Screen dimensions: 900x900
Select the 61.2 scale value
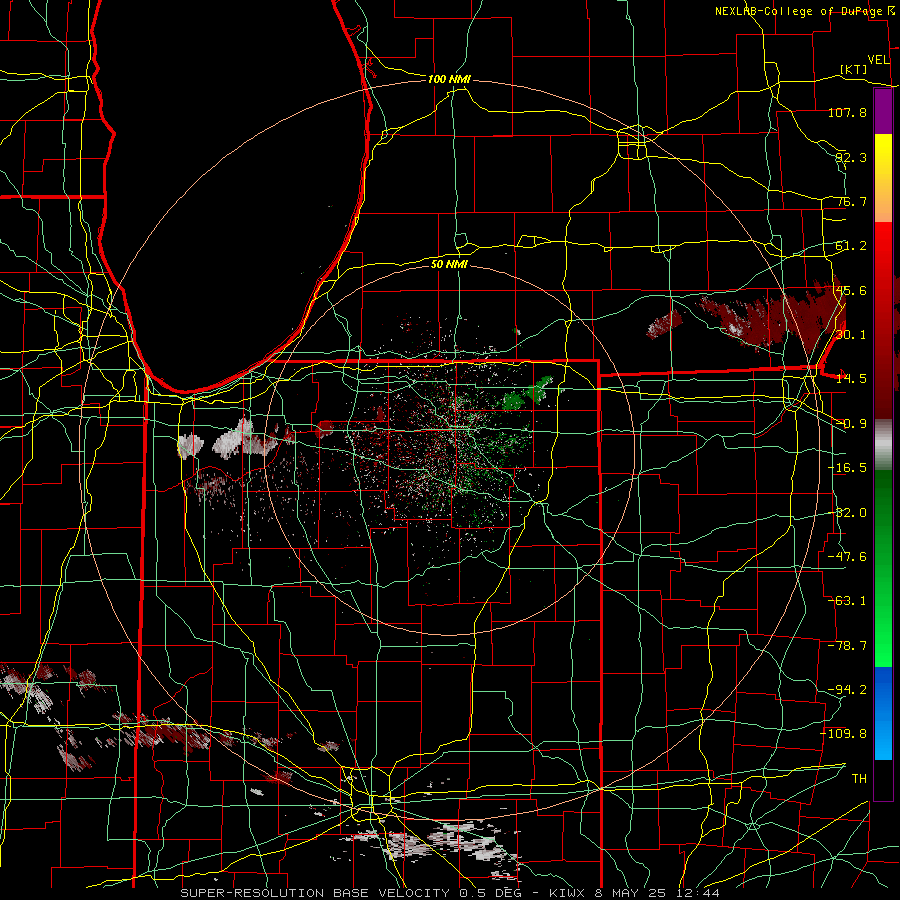[851, 246]
